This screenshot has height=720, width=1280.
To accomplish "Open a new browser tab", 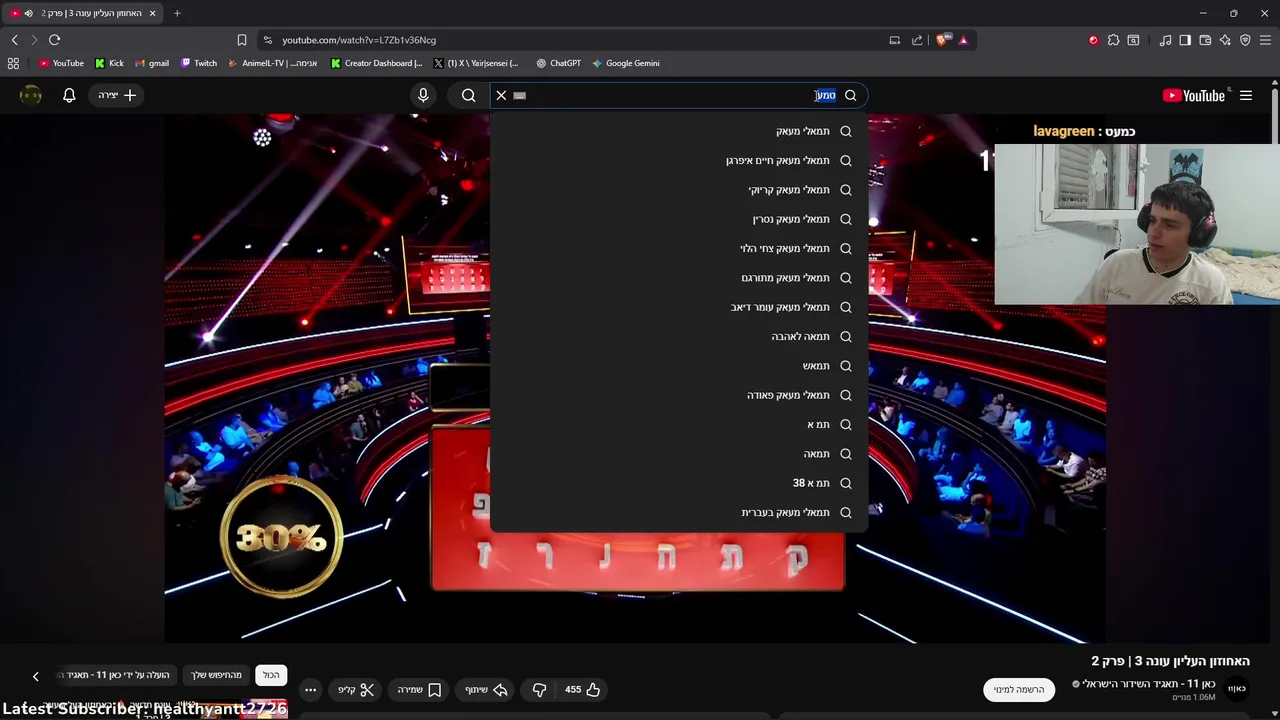I will pos(177,13).
